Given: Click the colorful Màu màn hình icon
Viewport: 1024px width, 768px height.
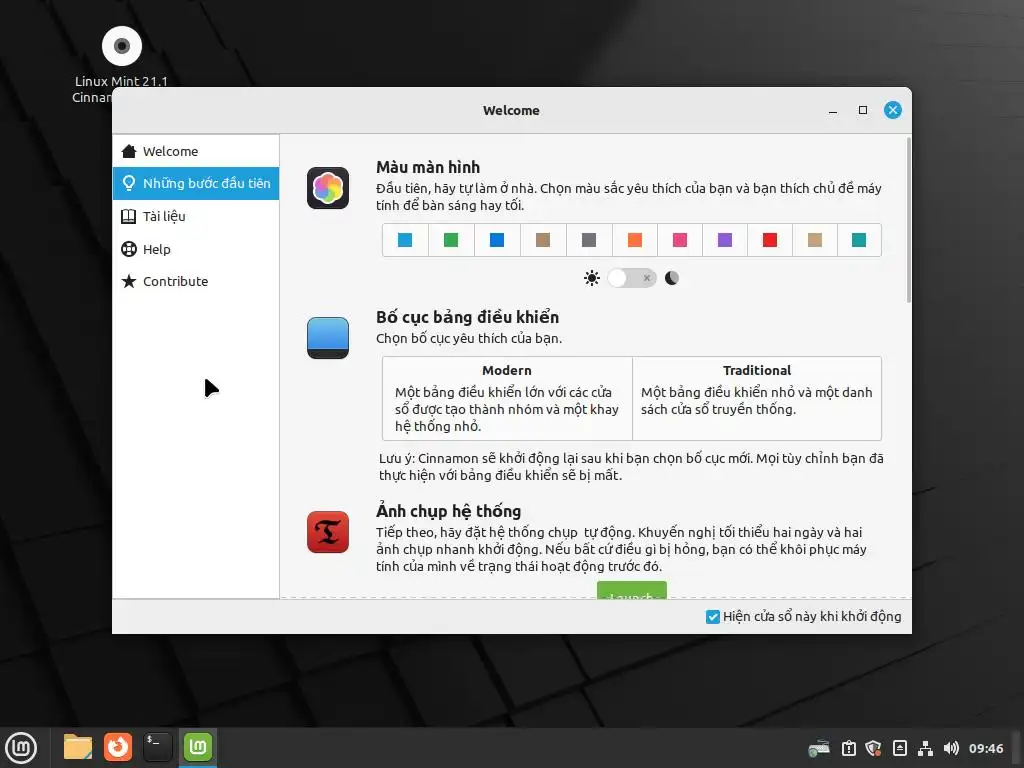Looking at the screenshot, I should point(328,188).
